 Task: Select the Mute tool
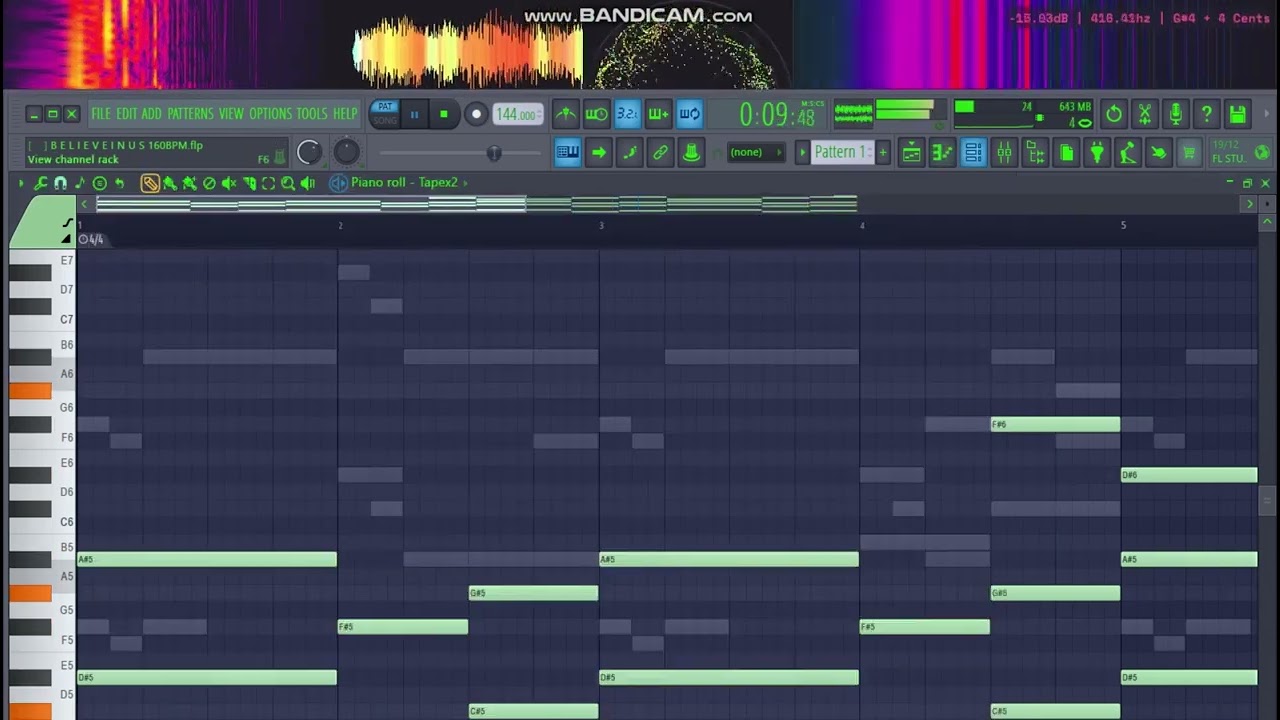[229, 183]
